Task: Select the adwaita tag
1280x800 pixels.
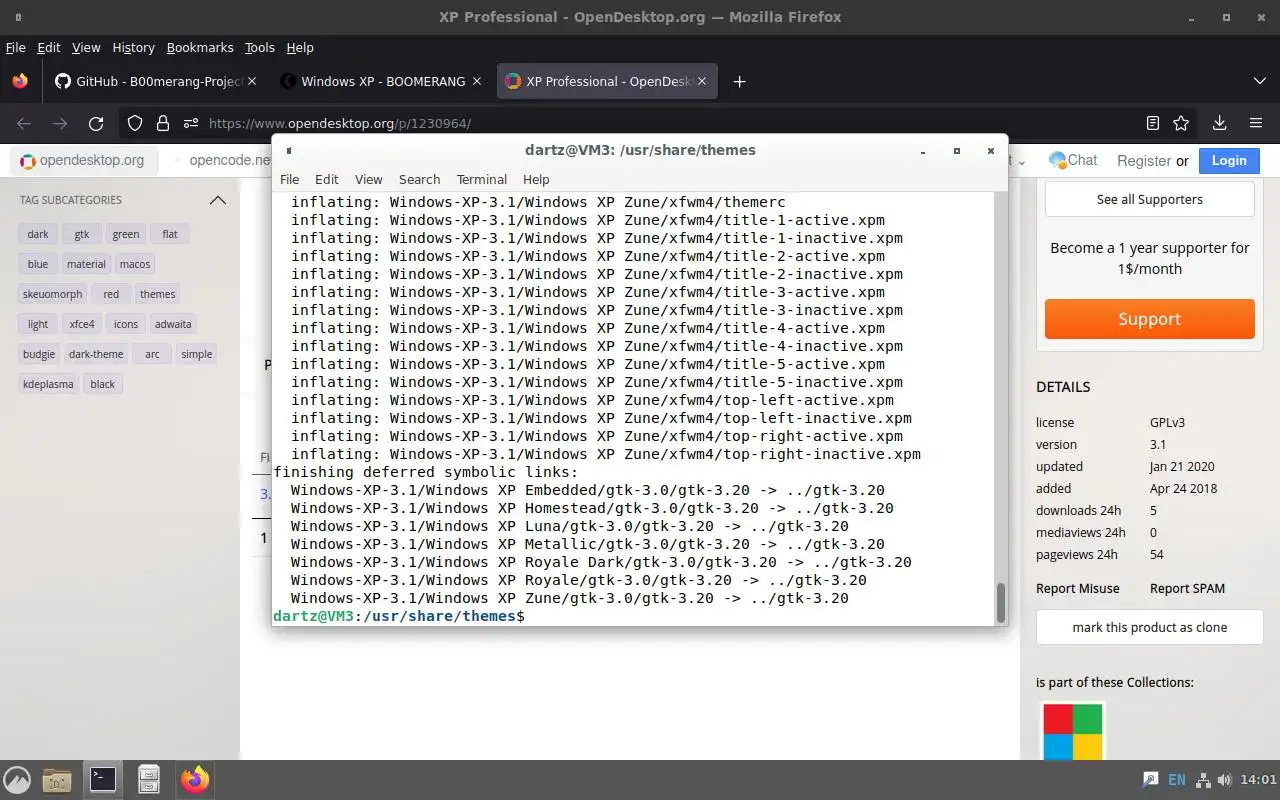Action: (173, 324)
